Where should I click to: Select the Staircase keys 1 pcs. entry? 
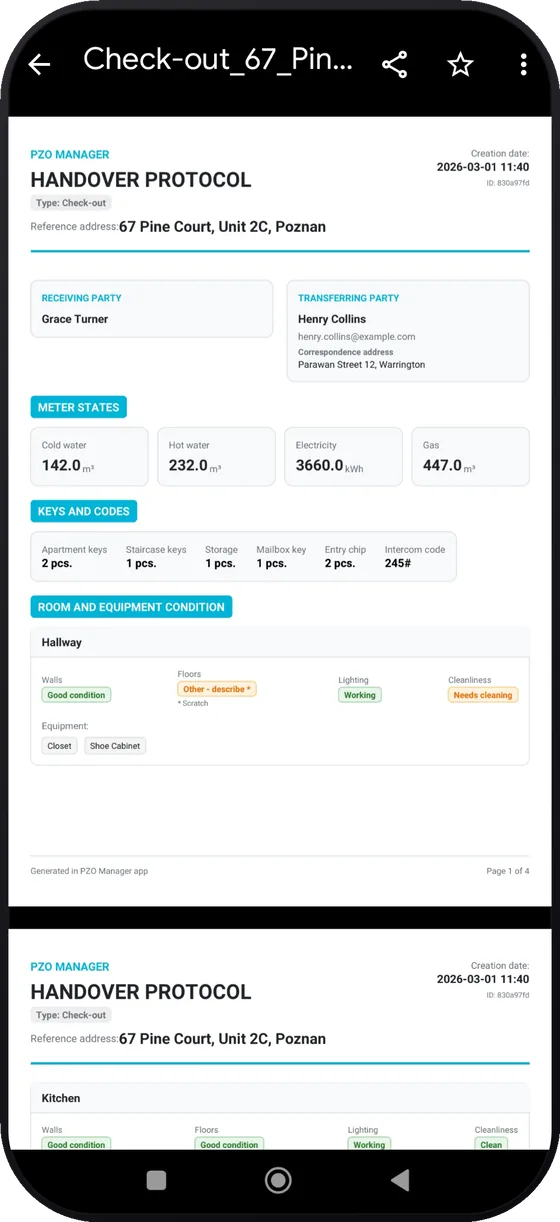tap(156, 556)
